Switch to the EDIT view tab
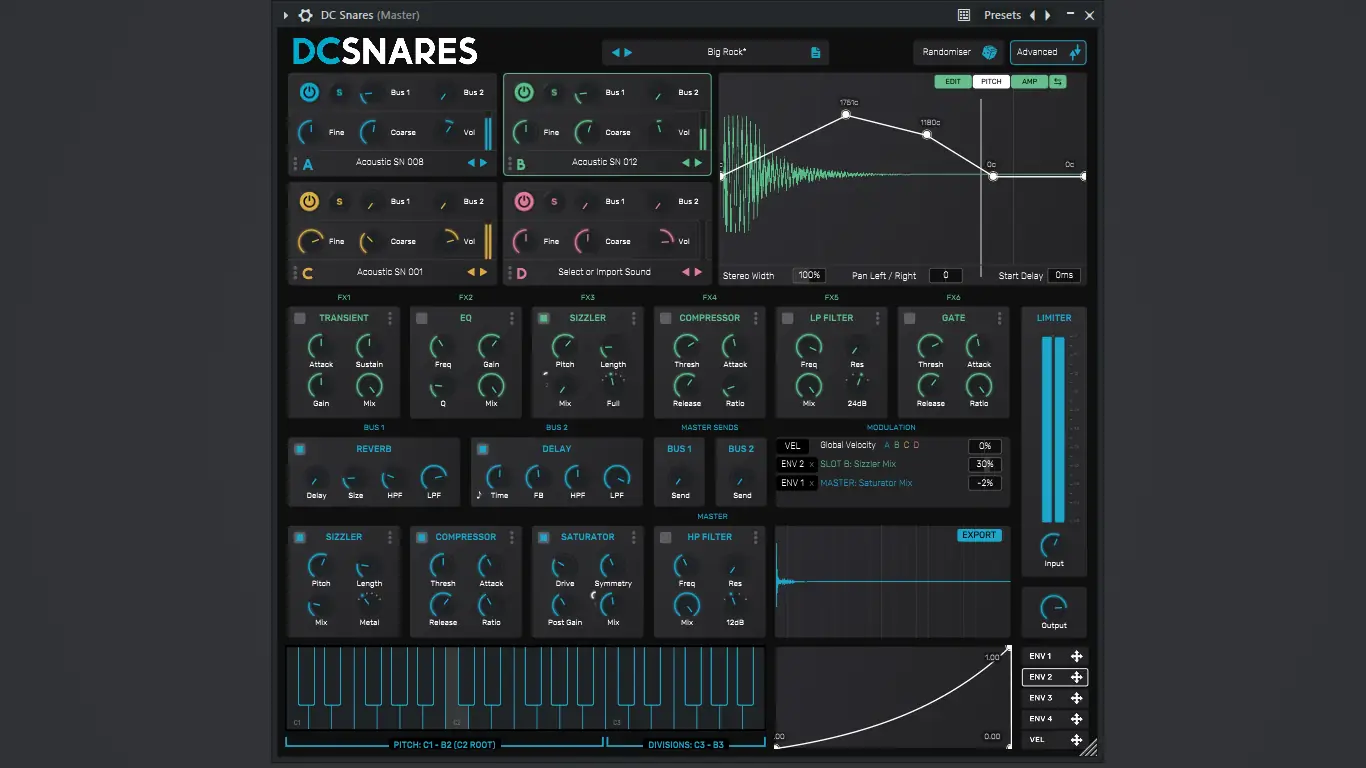The image size is (1366, 768). pos(953,82)
